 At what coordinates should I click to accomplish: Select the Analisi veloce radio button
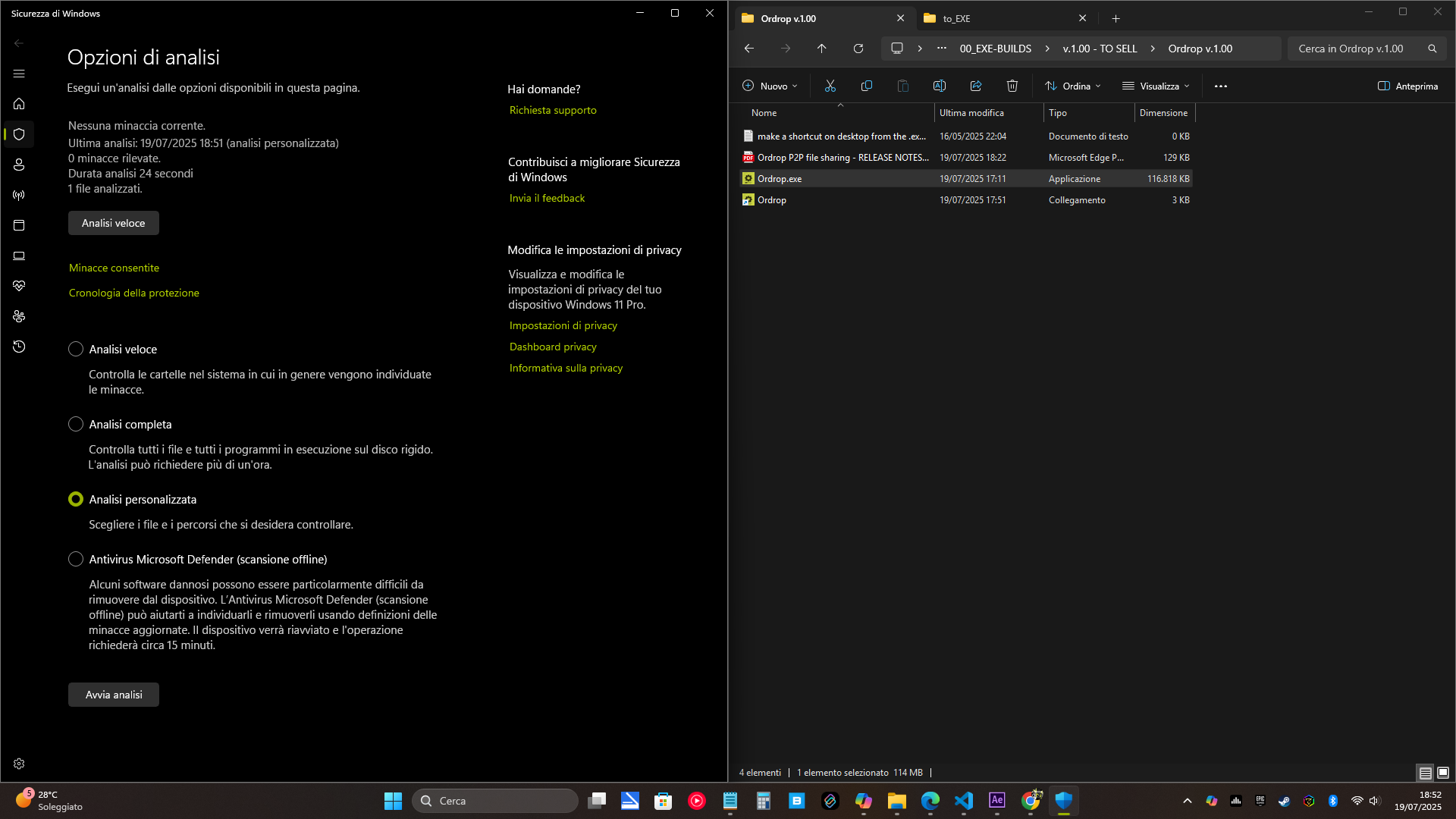click(x=76, y=349)
